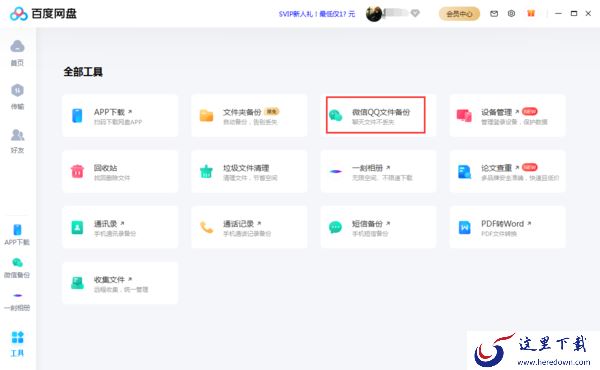600x370 pixels.
Task: Open 论文查重 tool title
Action: coord(496,168)
